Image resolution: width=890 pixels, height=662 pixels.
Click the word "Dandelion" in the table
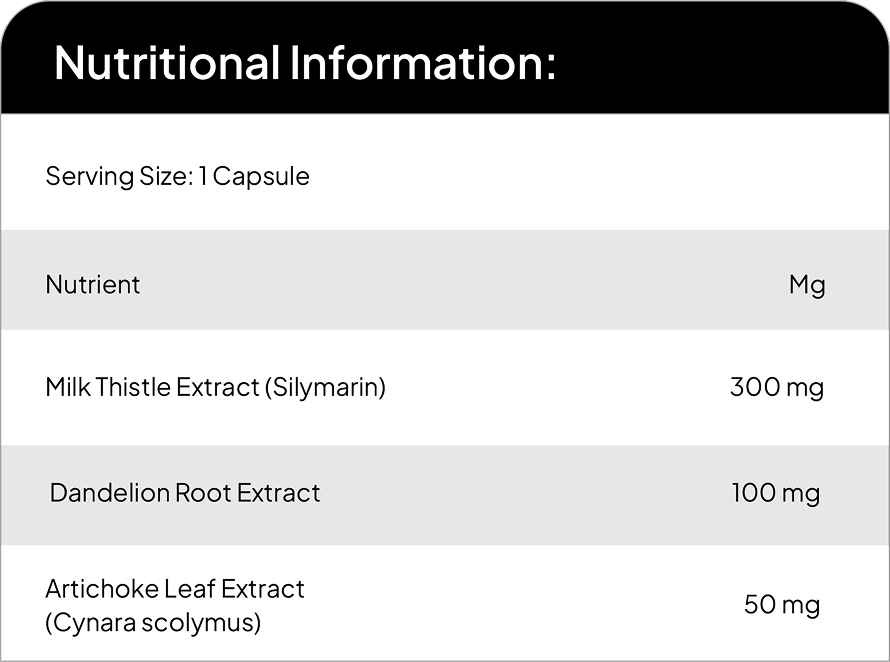click(x=110, y=493)
